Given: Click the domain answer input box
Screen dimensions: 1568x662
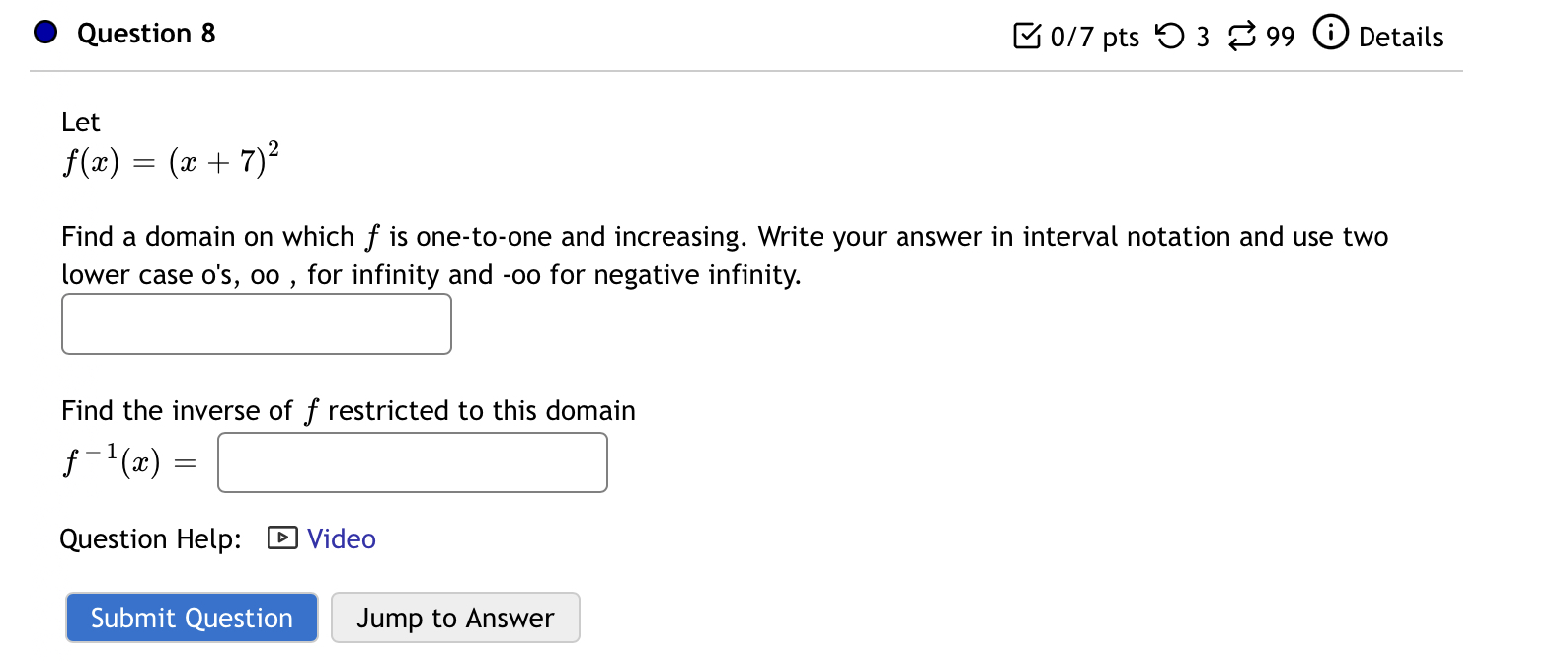Looking at the screenshot, I should pos(255,323).
